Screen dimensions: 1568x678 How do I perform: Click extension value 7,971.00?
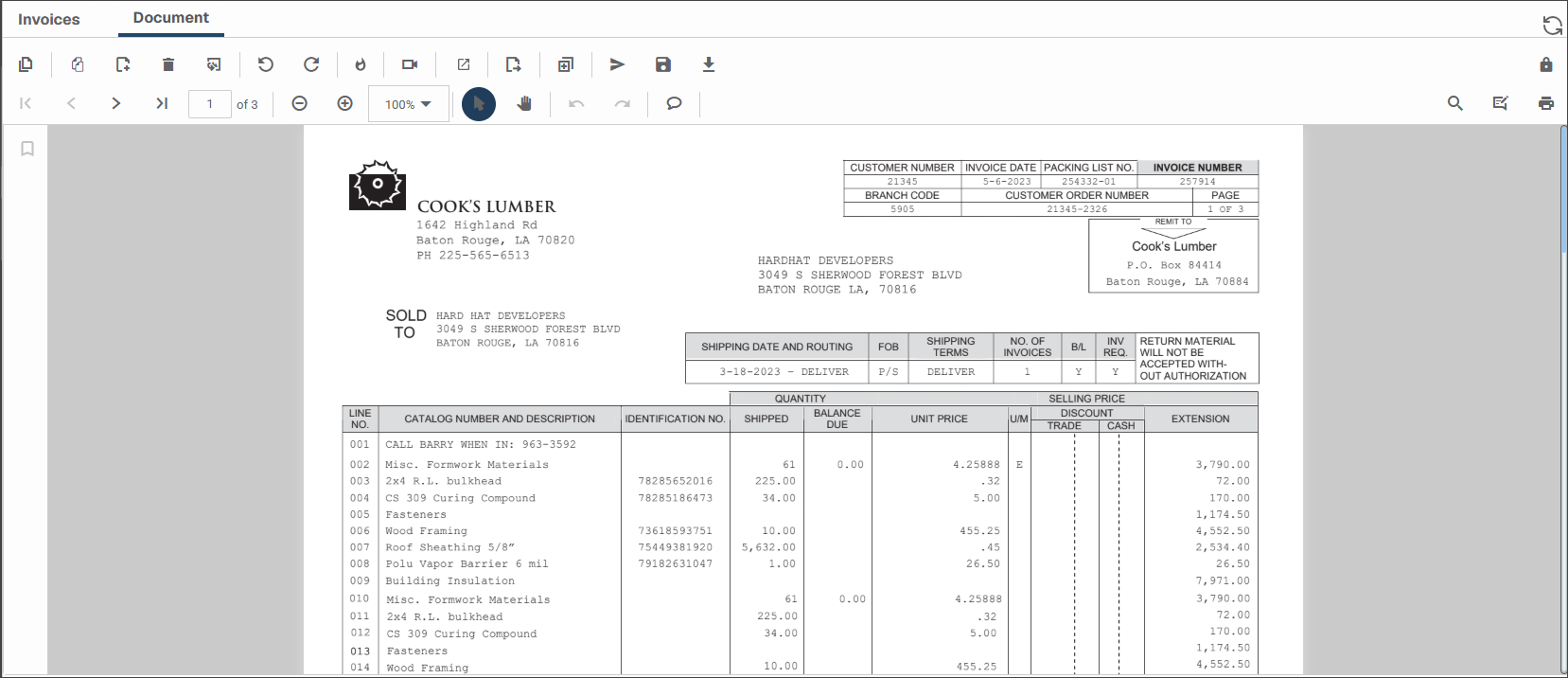click(x=1223, y=580)
